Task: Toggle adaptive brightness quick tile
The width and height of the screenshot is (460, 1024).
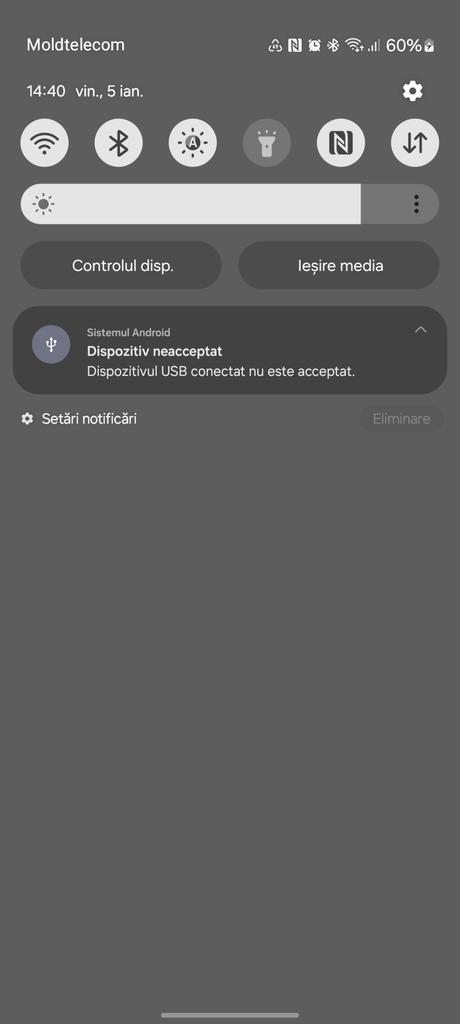Action: tap(193, 142)
